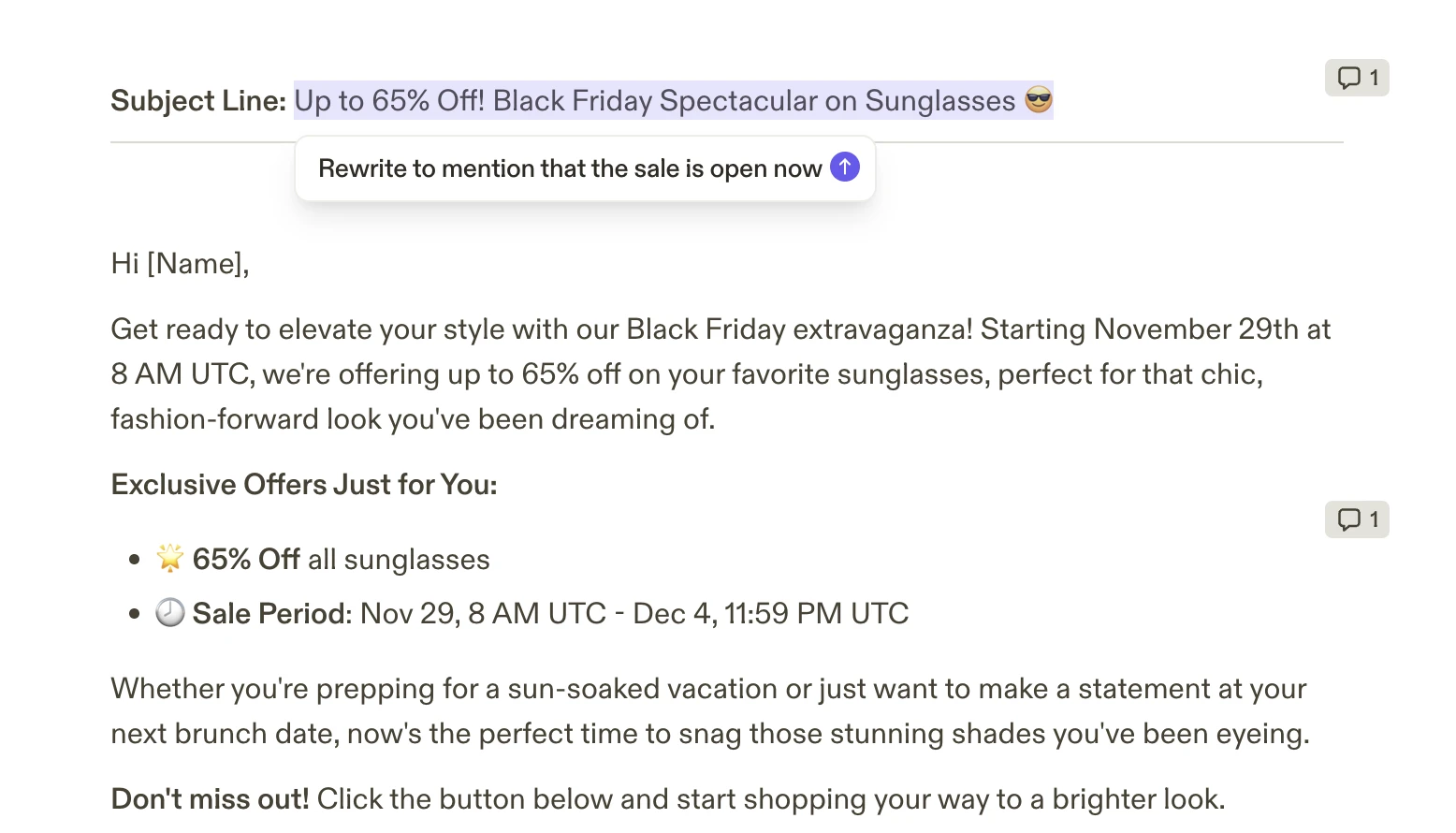Place cursor in the "Hi [Name]," greeting
The image size is (1456, 833).
[x=180, y=264]
